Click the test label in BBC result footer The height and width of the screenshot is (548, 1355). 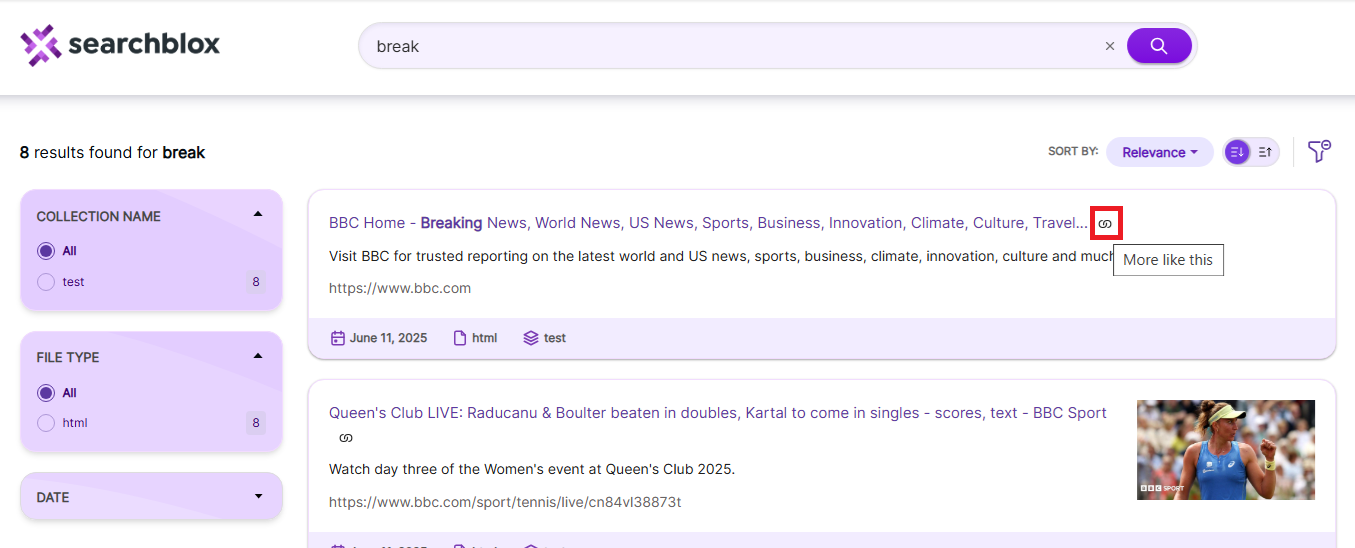555,338
